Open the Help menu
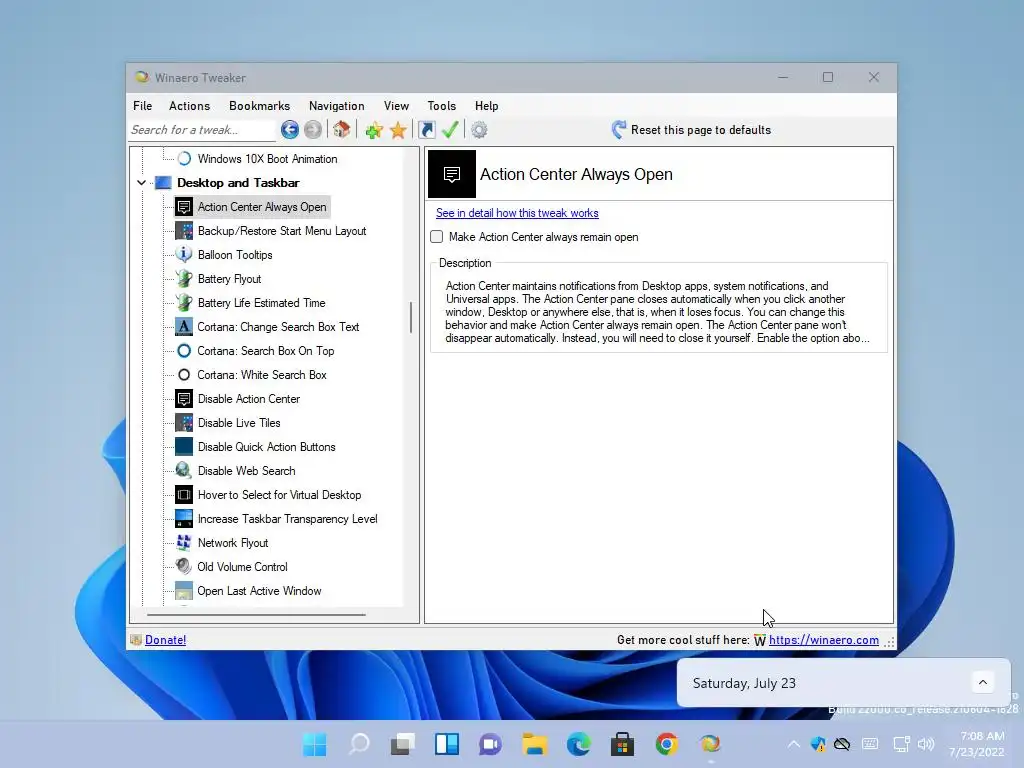1024x768 pixels. [487, 106]
